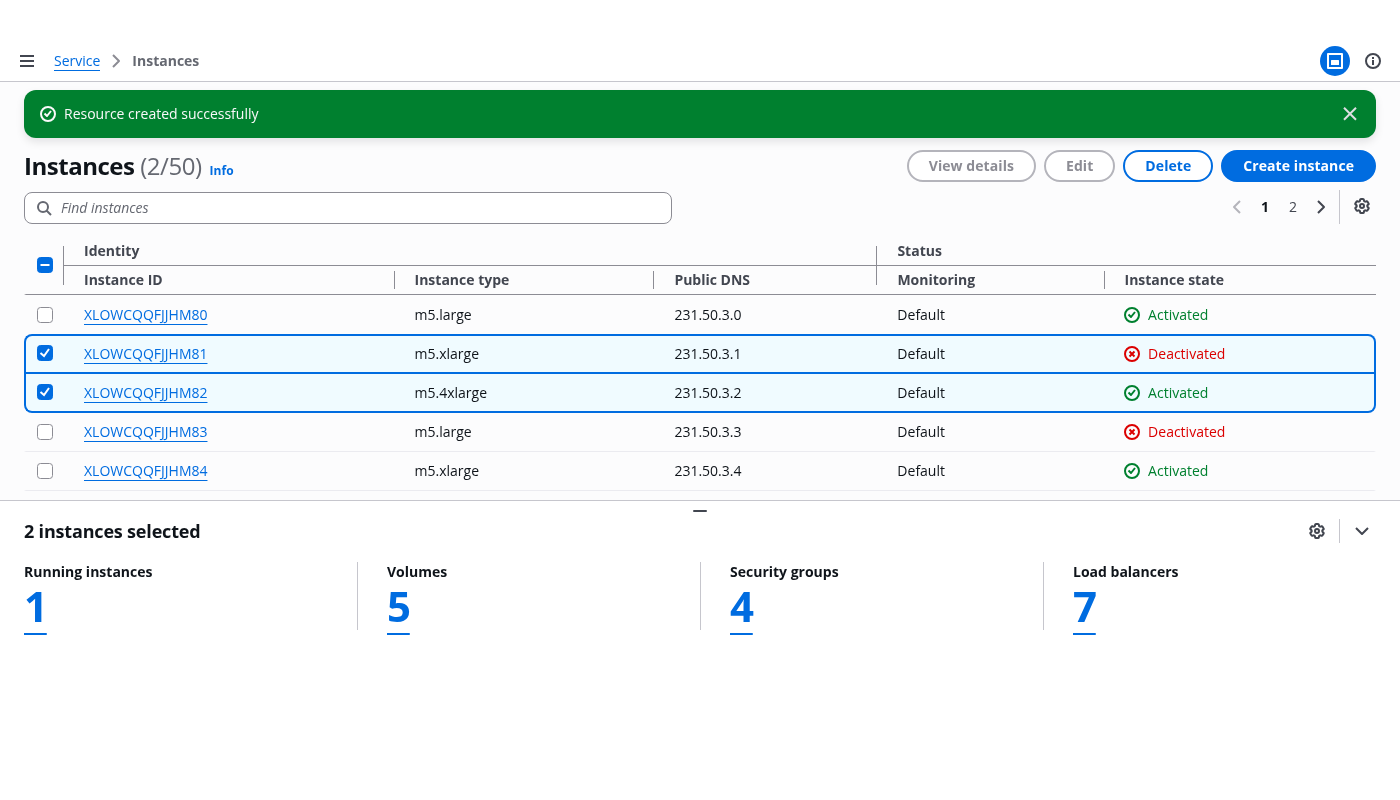Click Deactivated status icon for XLOWCQQFJJHM81

(x=1132, y=354)
